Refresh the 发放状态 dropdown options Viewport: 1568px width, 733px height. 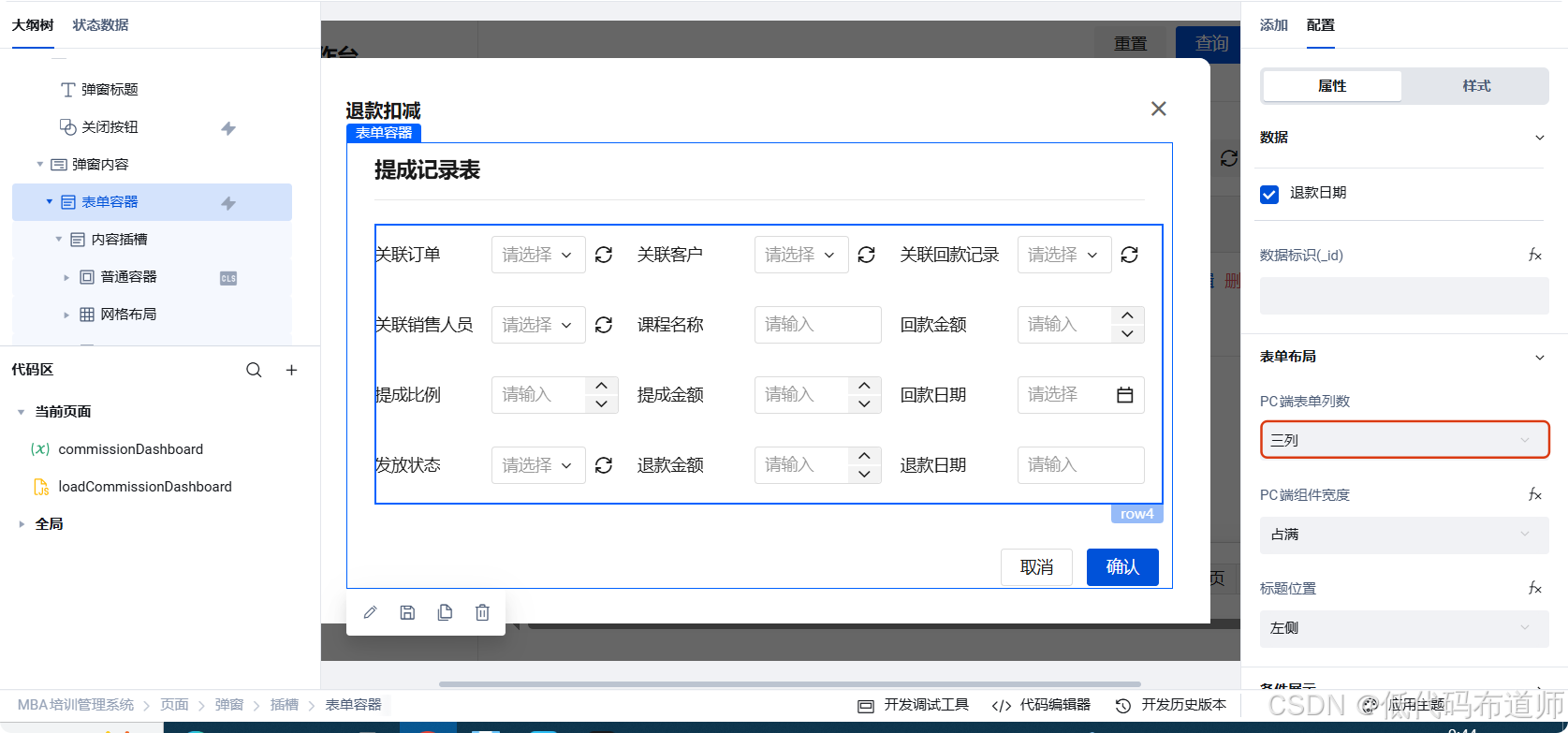coord(604,465)
